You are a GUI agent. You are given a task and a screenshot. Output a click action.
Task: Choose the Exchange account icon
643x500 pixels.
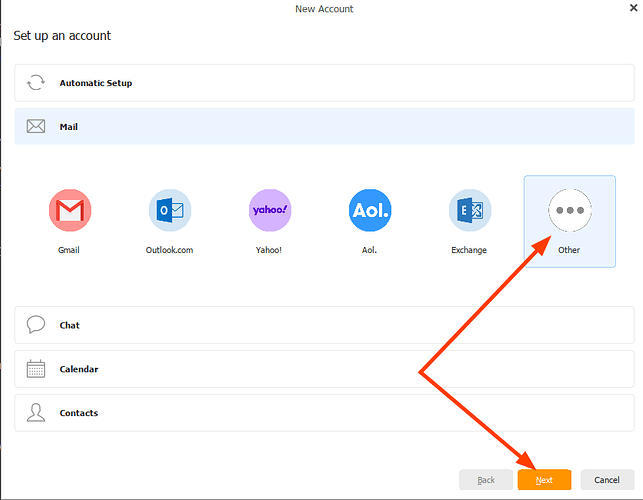tap(469, 210)
